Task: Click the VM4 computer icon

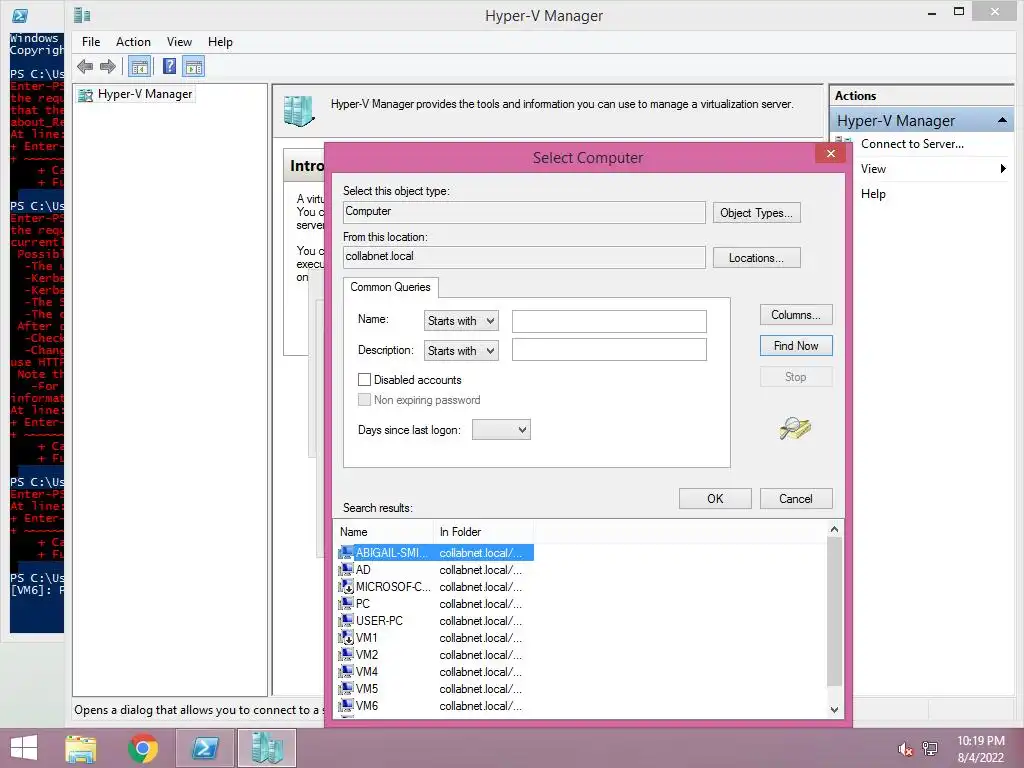Action: tap(346, 671)
